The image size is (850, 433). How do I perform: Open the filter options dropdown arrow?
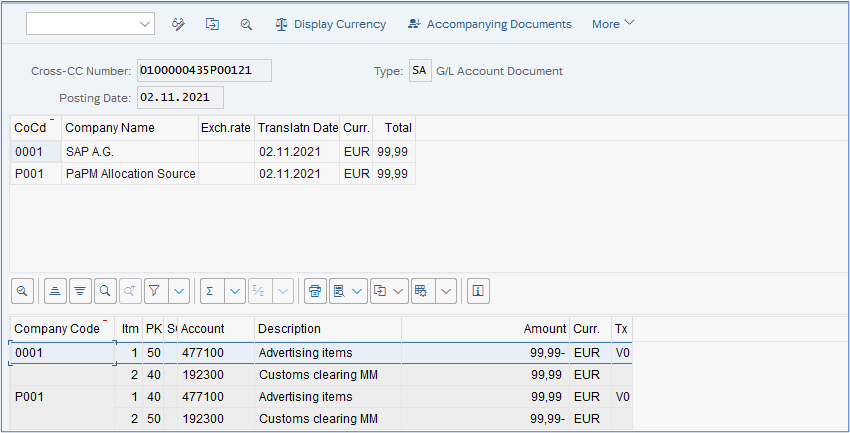(179, 291)
